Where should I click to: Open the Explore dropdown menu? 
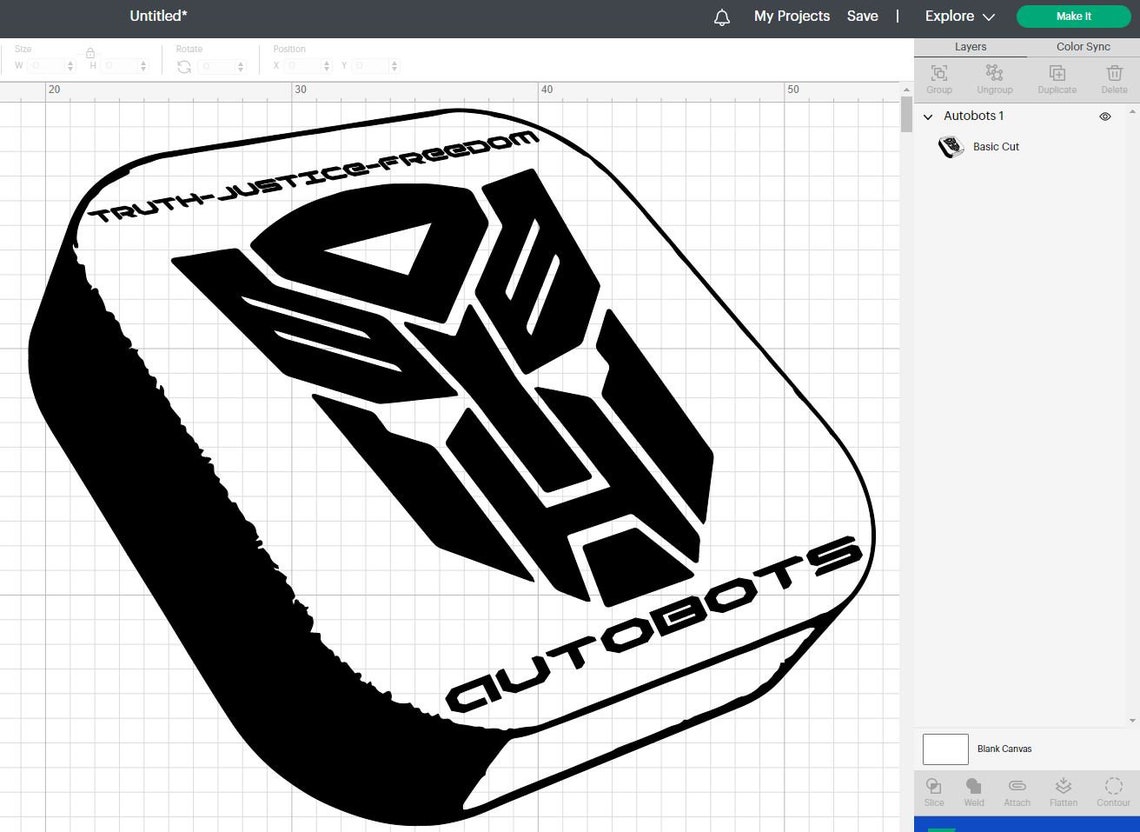[x=957, y=16]
